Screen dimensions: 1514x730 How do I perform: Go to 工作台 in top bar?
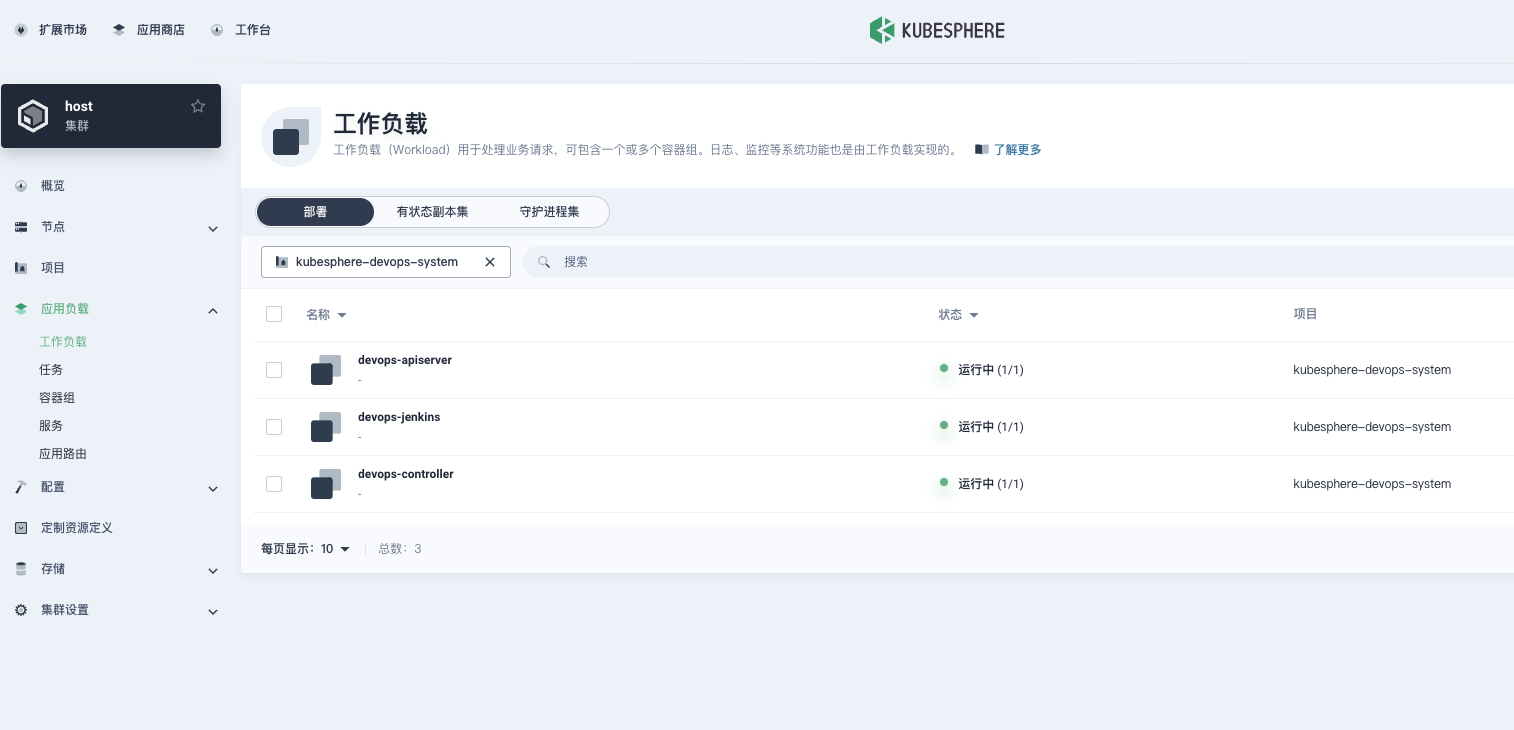click(x=253, y=30)
